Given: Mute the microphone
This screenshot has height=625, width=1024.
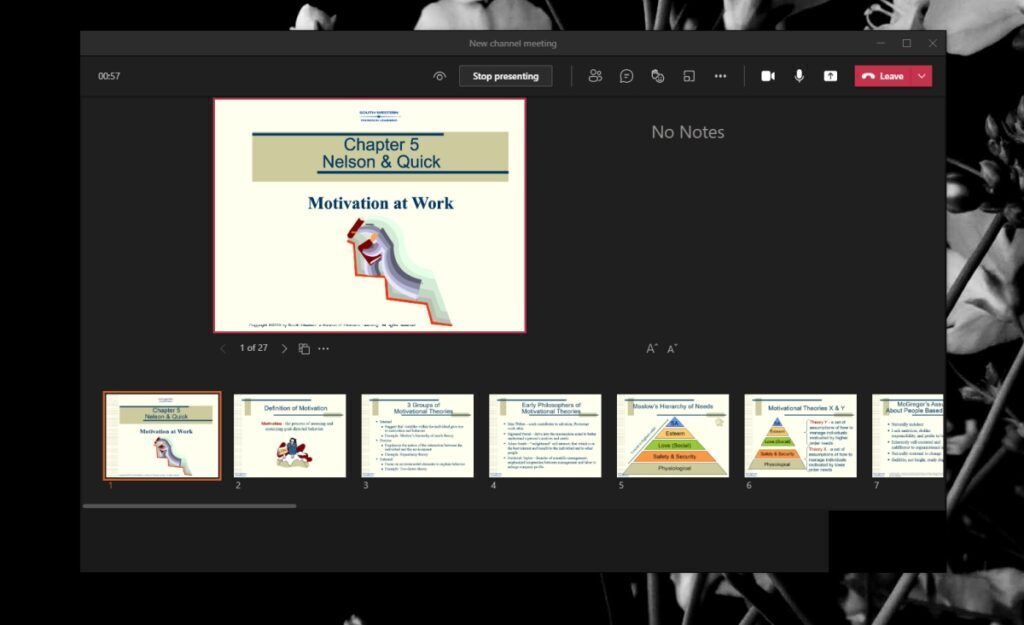Looking at the screenshot, I should point(797,75).
